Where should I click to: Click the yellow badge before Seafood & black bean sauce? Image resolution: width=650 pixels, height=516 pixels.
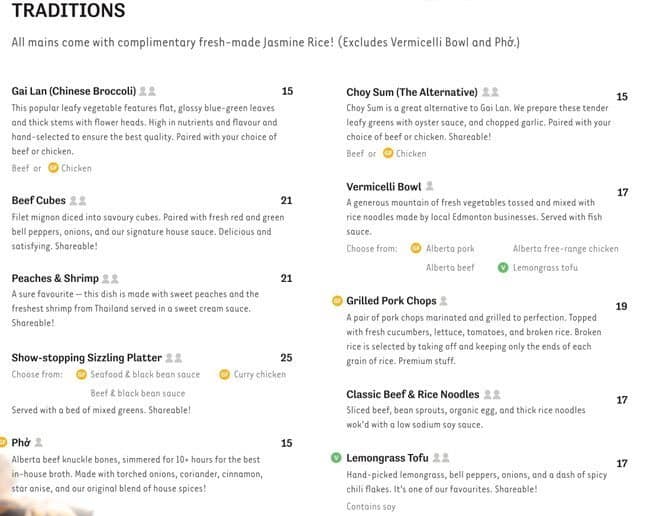[82, 374]
